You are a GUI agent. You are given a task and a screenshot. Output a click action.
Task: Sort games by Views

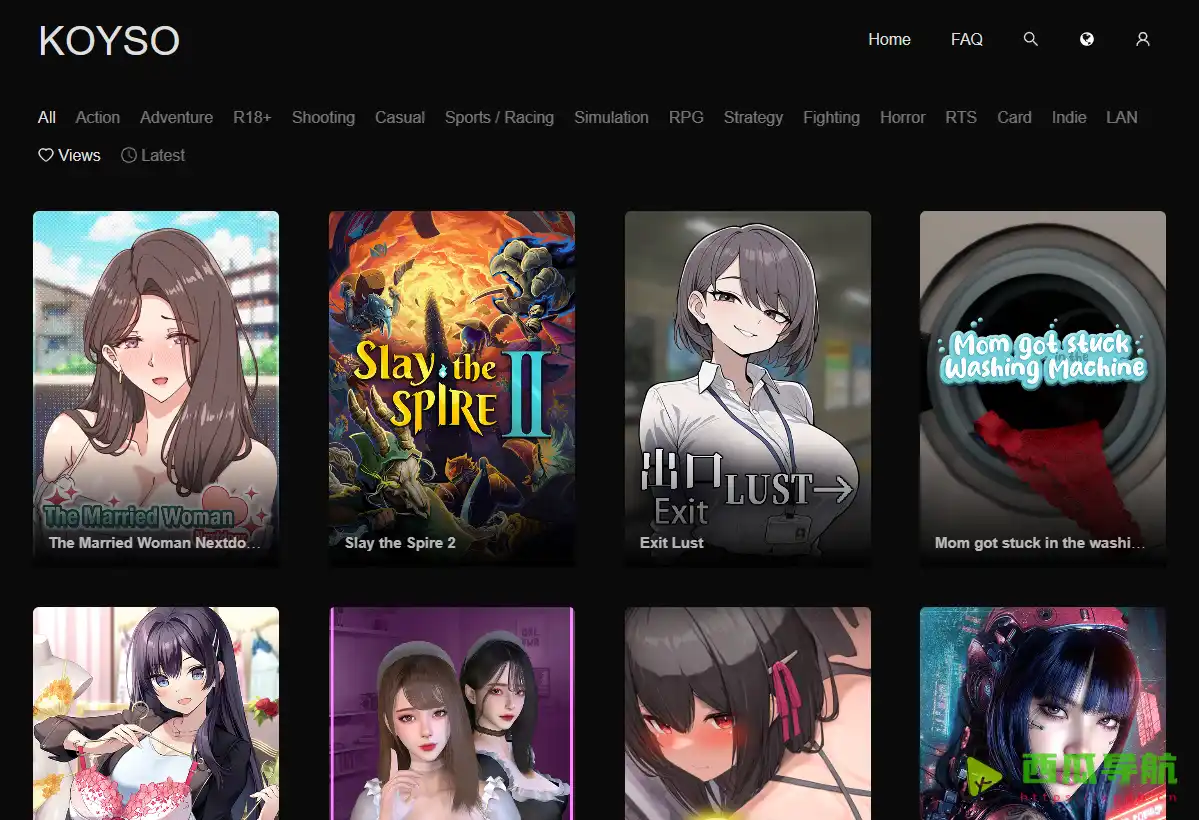pyautogui.click(x=79, y=155)
